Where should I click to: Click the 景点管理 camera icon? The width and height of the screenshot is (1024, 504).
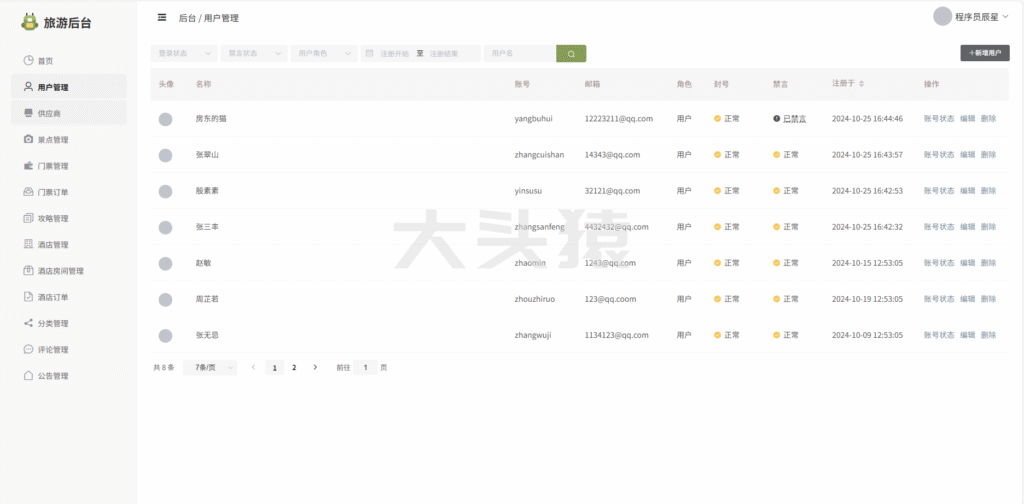point(28,139)
